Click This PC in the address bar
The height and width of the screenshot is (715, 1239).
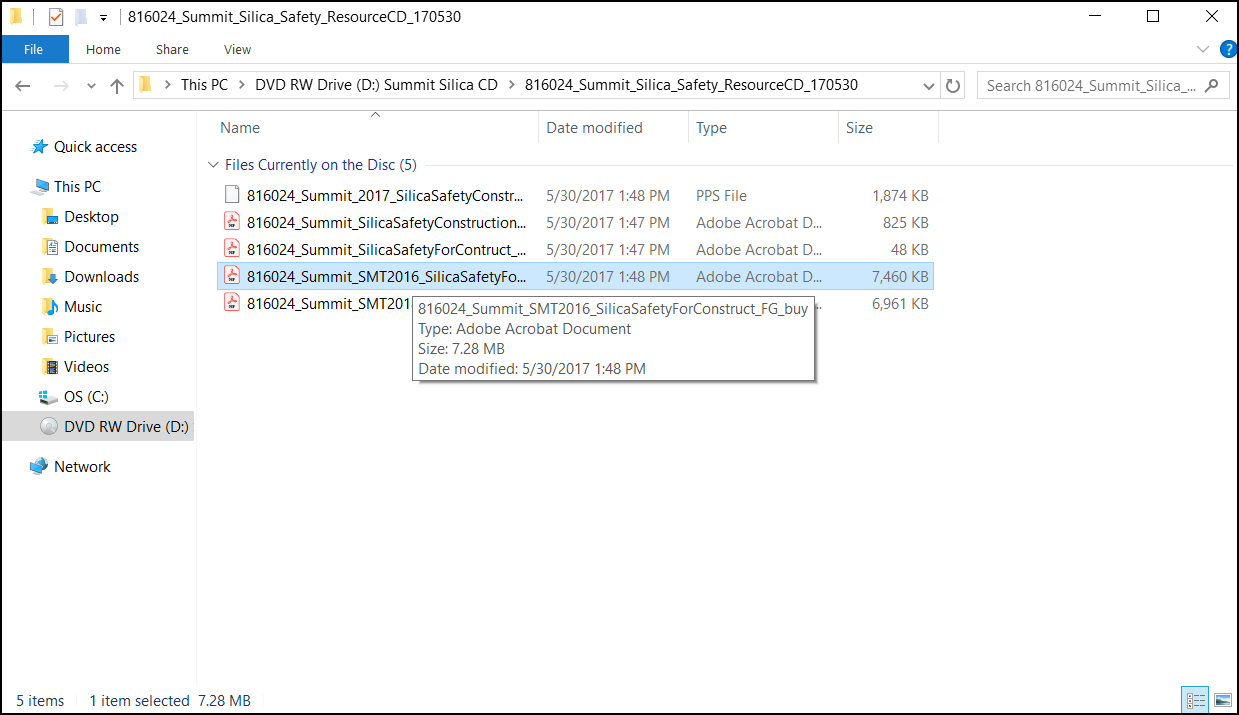pyautogui.click(x=204, y=85)
